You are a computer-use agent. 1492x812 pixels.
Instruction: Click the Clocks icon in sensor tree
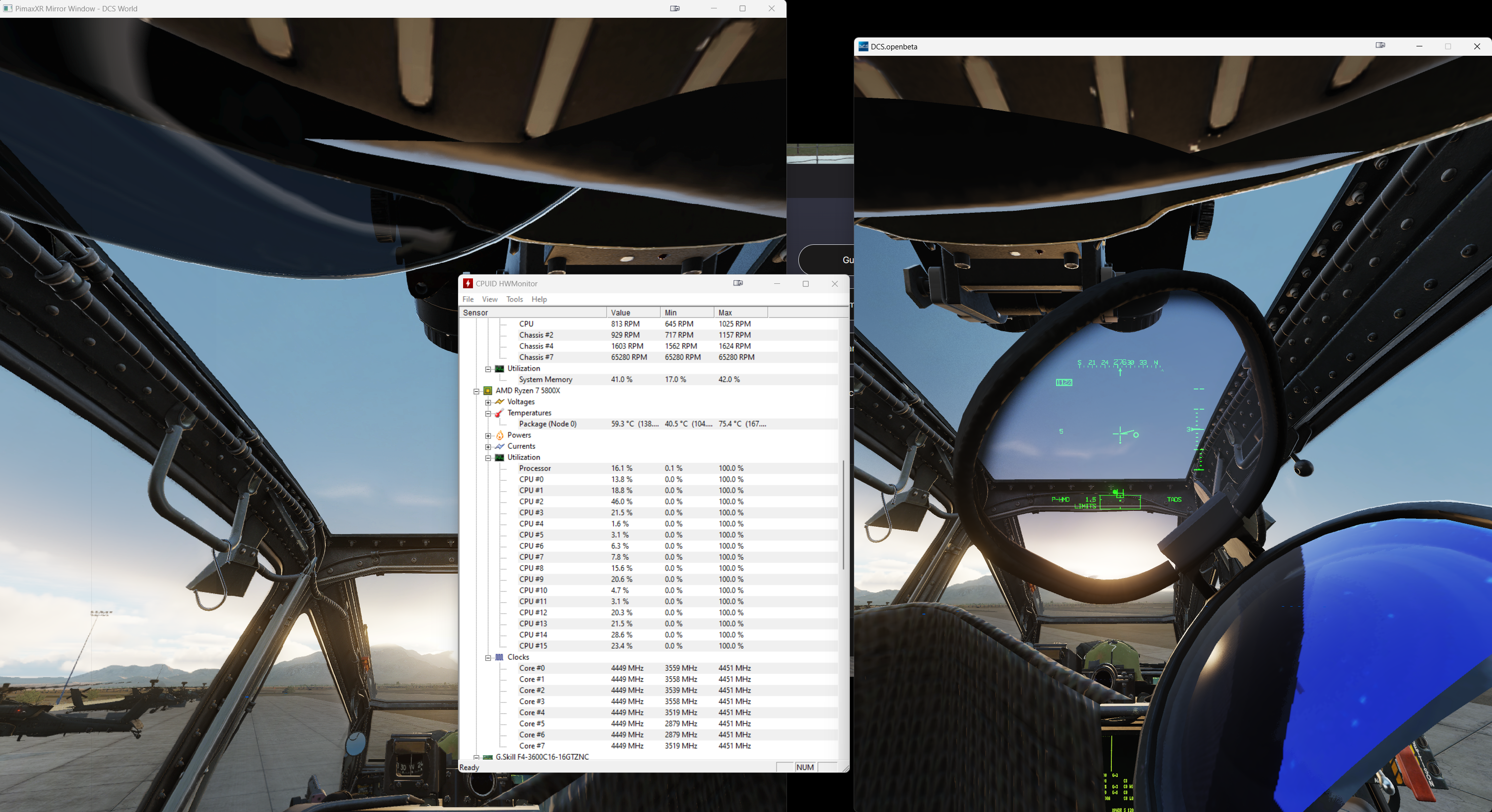click(x=499, y=657)
